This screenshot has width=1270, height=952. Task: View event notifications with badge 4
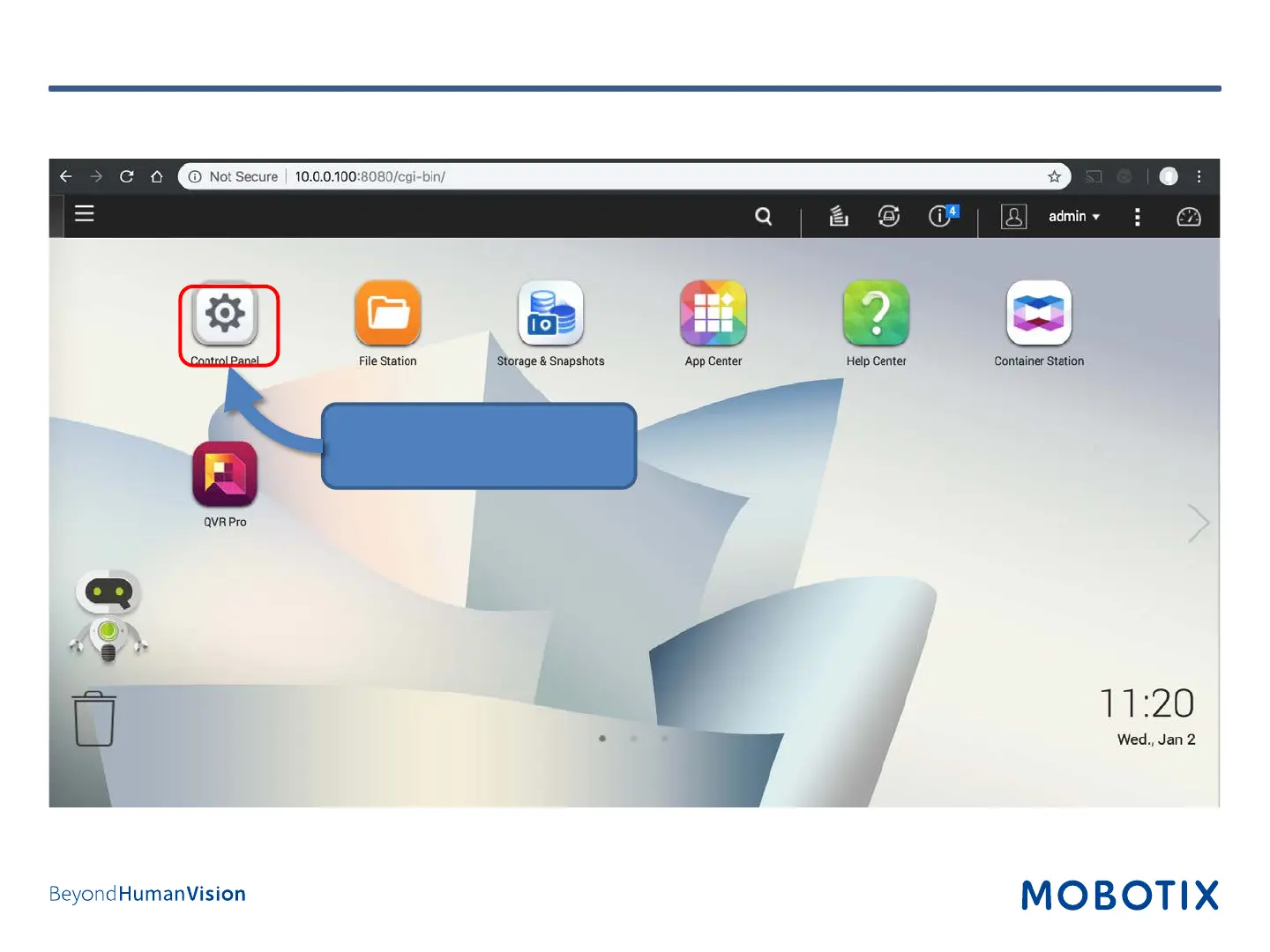[x=942, y=216]
